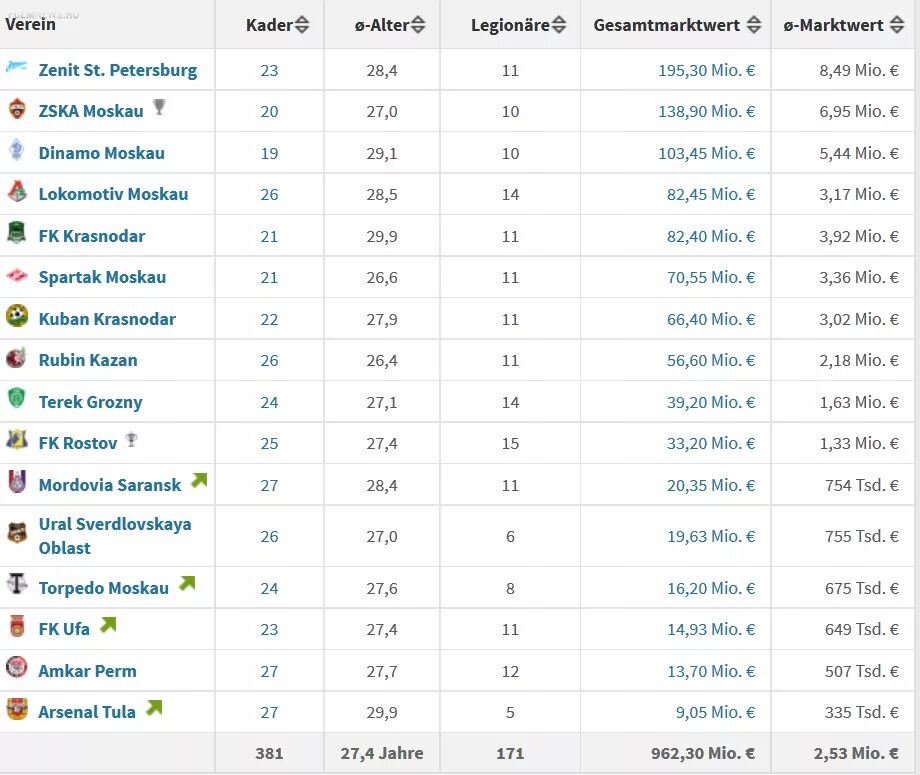The image size is (920, 775).
Task: Select the Verein column header
Action: pos(30,24)
